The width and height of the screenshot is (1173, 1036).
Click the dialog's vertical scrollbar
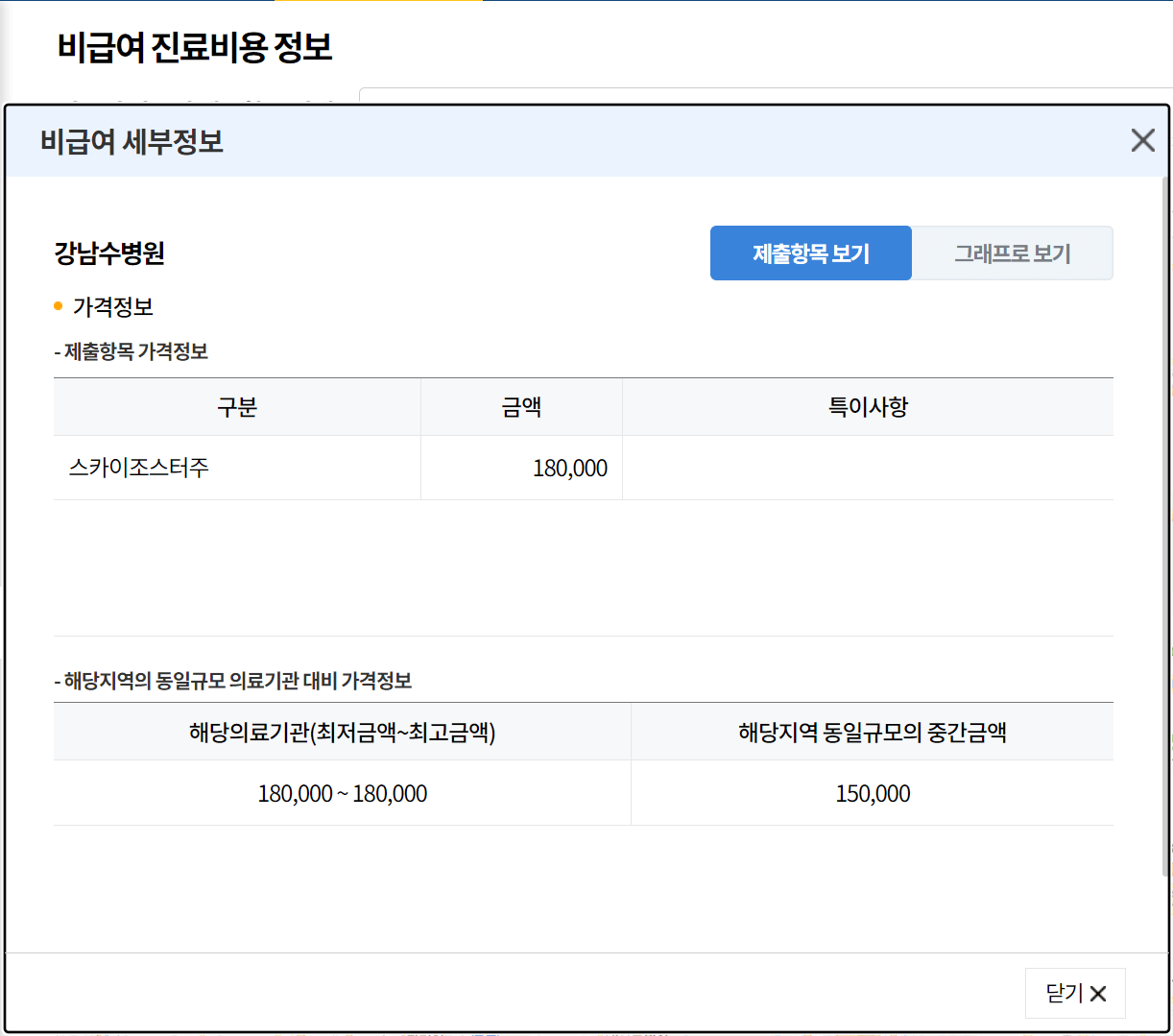(1166, 526)
